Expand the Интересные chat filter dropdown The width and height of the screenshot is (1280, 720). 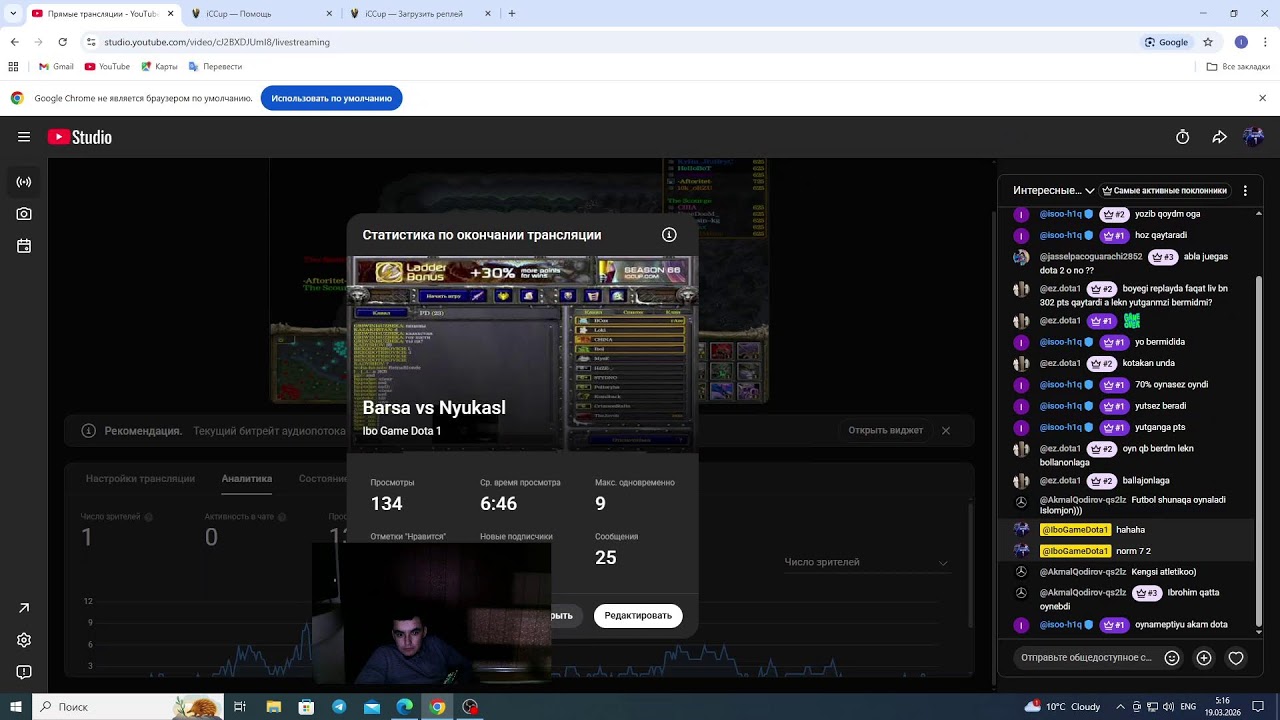pyautogui.click(x=1054, y=190)
